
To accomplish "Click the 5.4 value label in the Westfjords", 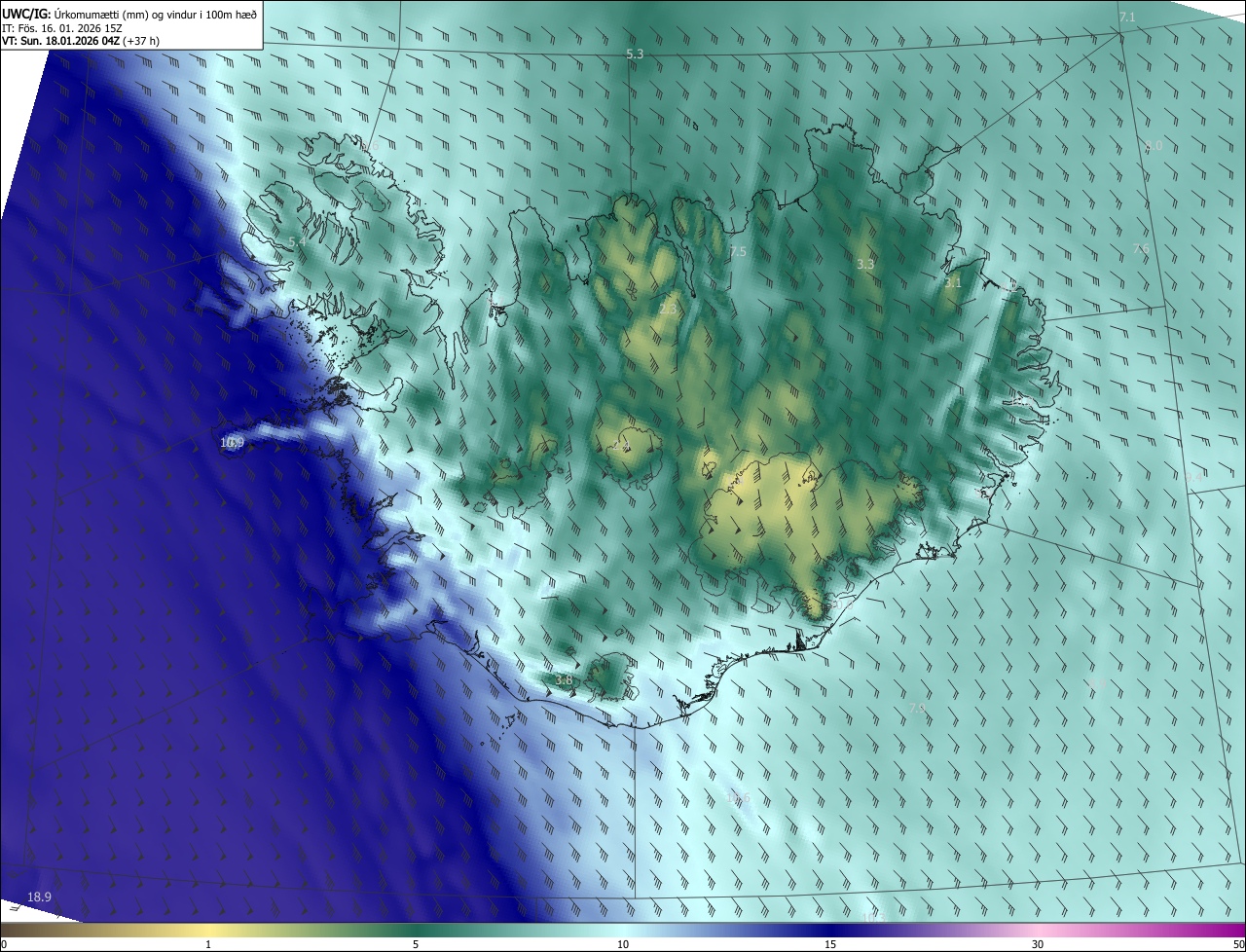I will pos(297,241).
